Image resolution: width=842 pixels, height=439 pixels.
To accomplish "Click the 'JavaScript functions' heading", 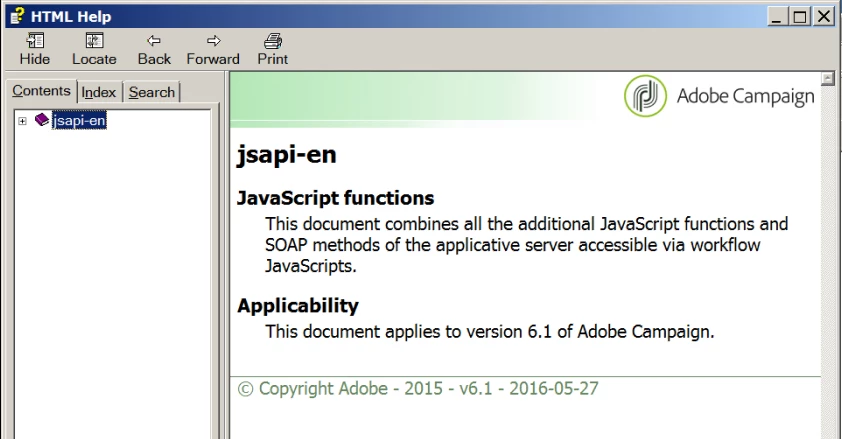I will coord(336,198).
